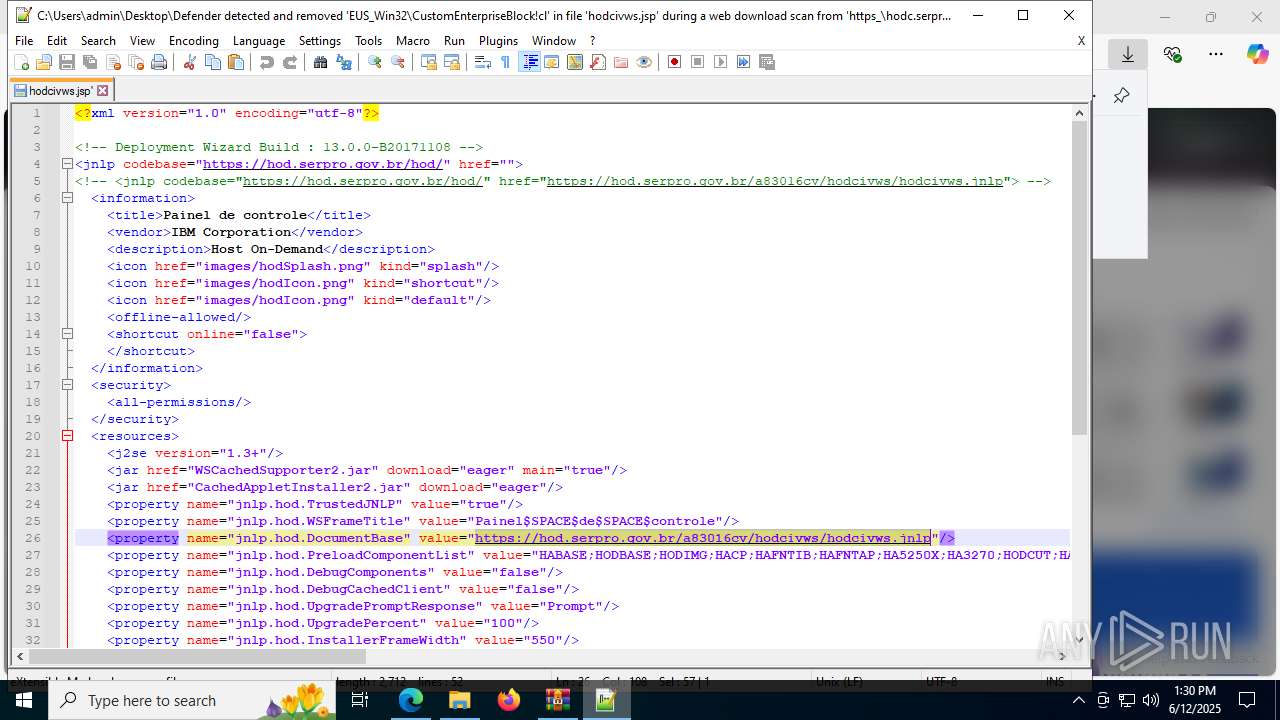Redo the action from toolbar

tap(289, 62)
